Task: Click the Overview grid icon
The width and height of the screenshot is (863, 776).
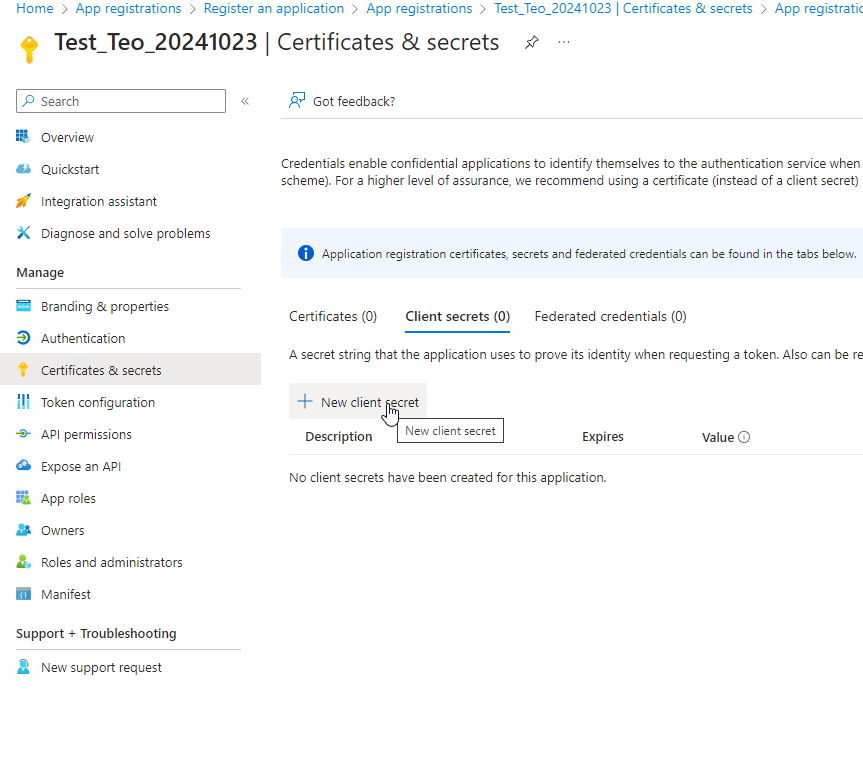Action: click(23, 137)
